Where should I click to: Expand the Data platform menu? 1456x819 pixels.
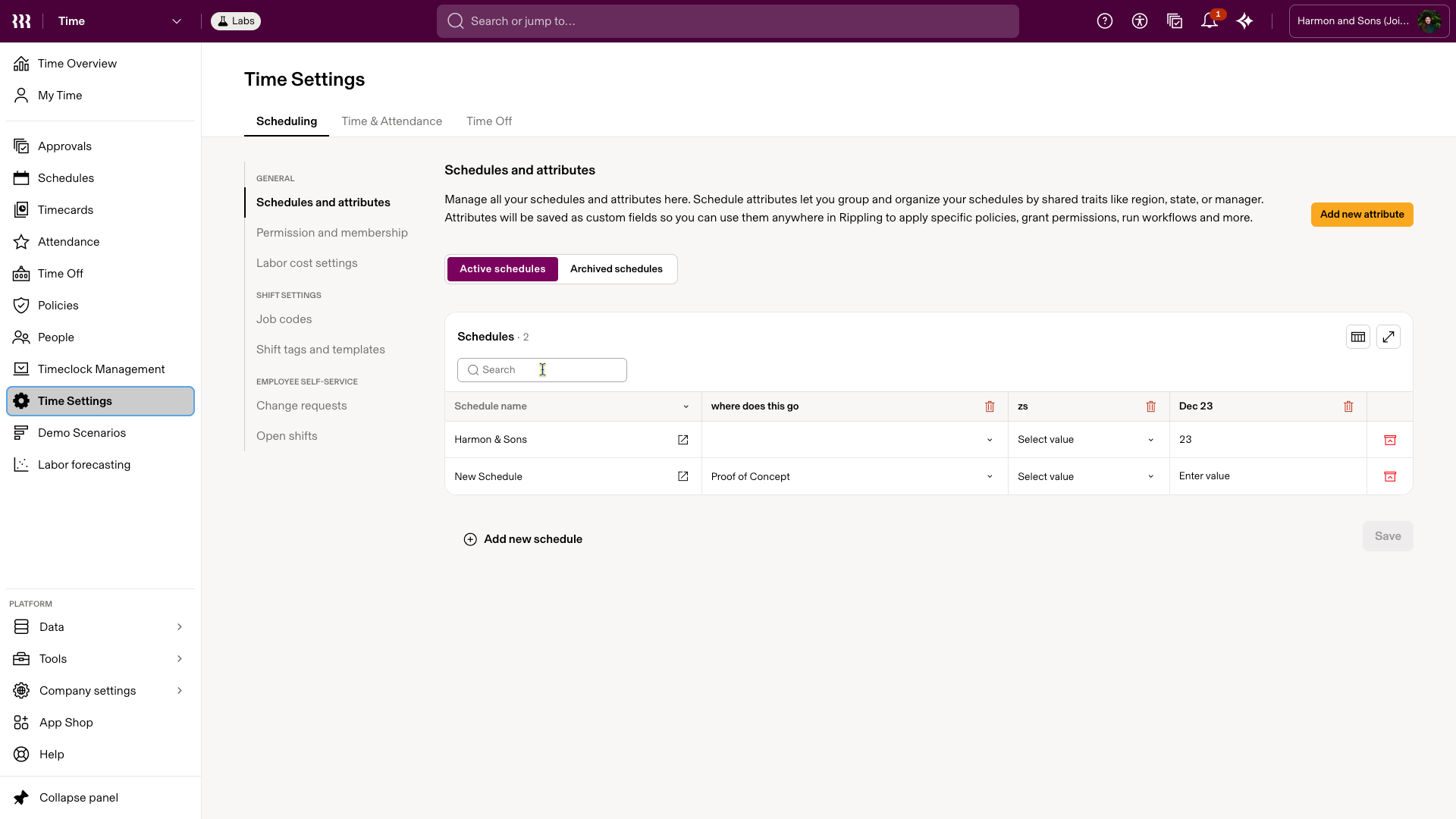click(x=100, y=627)
